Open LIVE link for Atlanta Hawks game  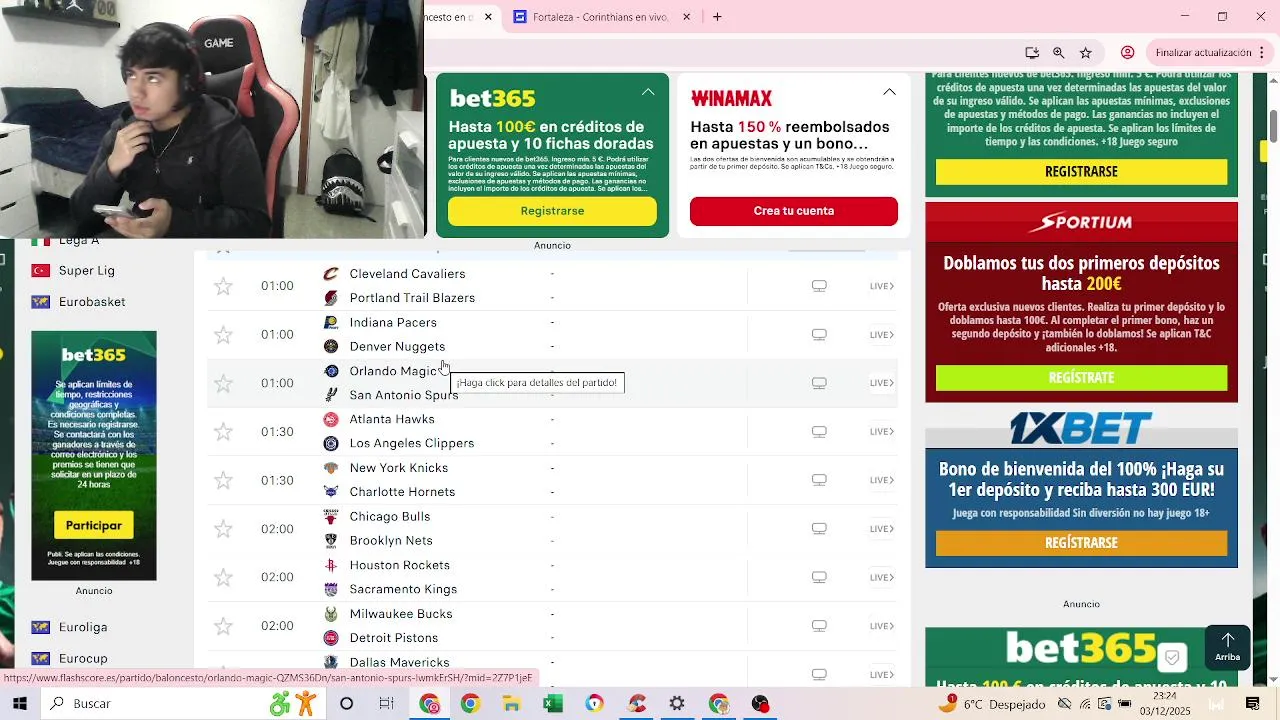click(881, 432)
